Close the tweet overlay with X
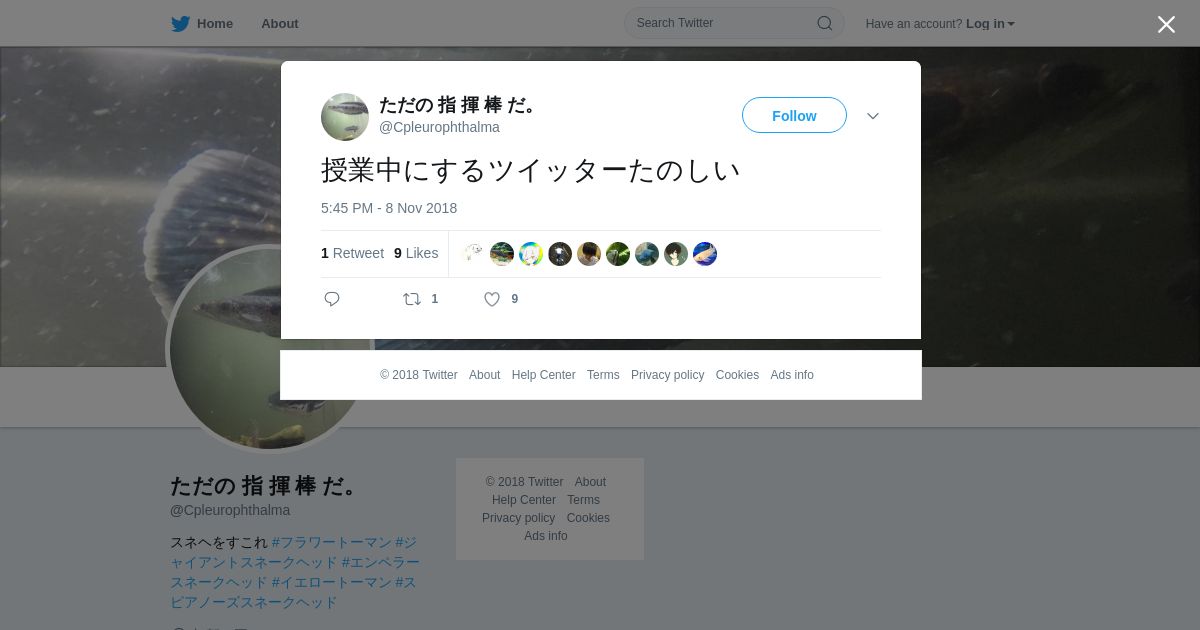Viewport: 1200px width, 630px height. [x=1166, y=24]
